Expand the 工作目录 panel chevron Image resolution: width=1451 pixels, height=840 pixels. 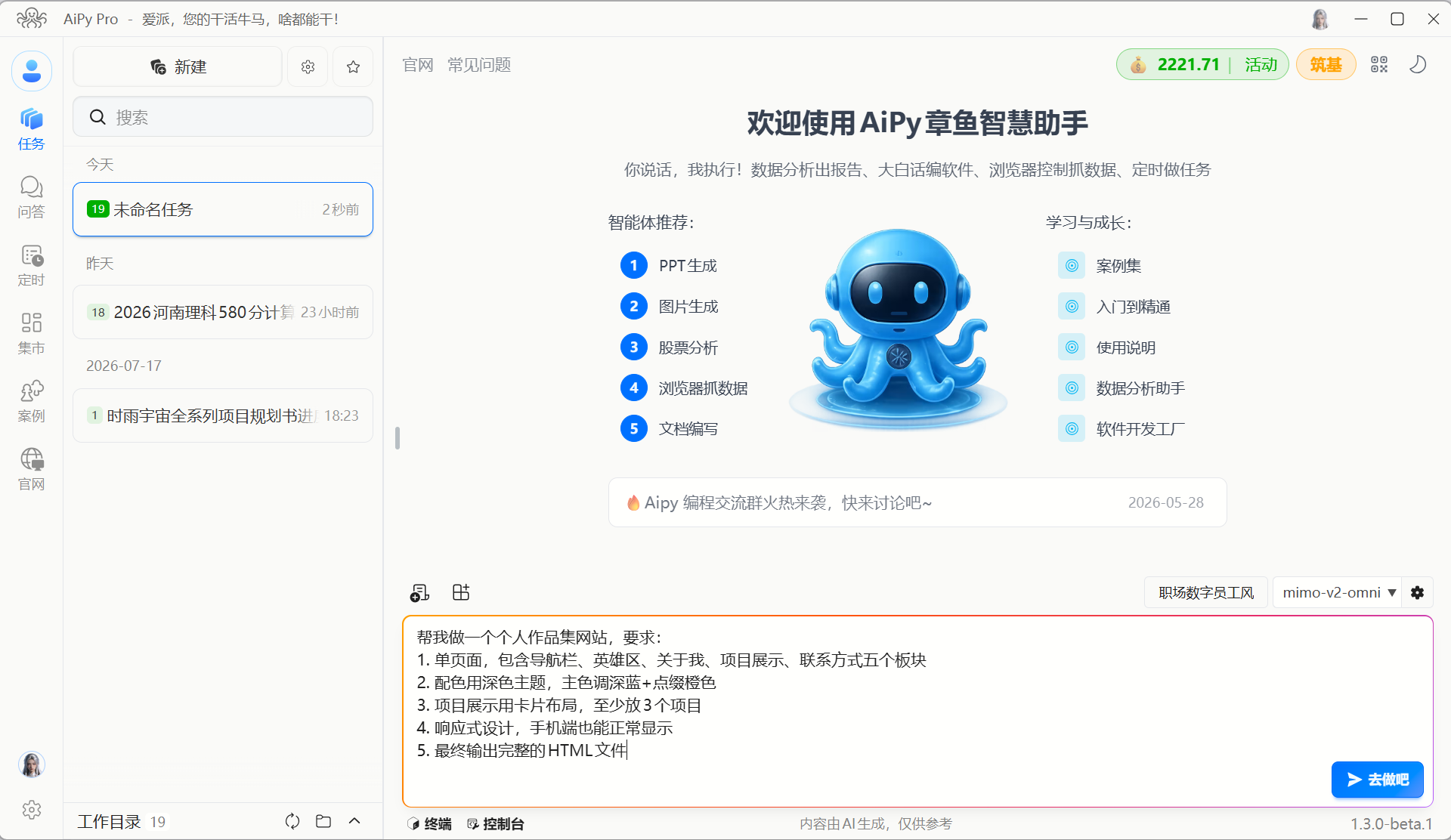354,821
